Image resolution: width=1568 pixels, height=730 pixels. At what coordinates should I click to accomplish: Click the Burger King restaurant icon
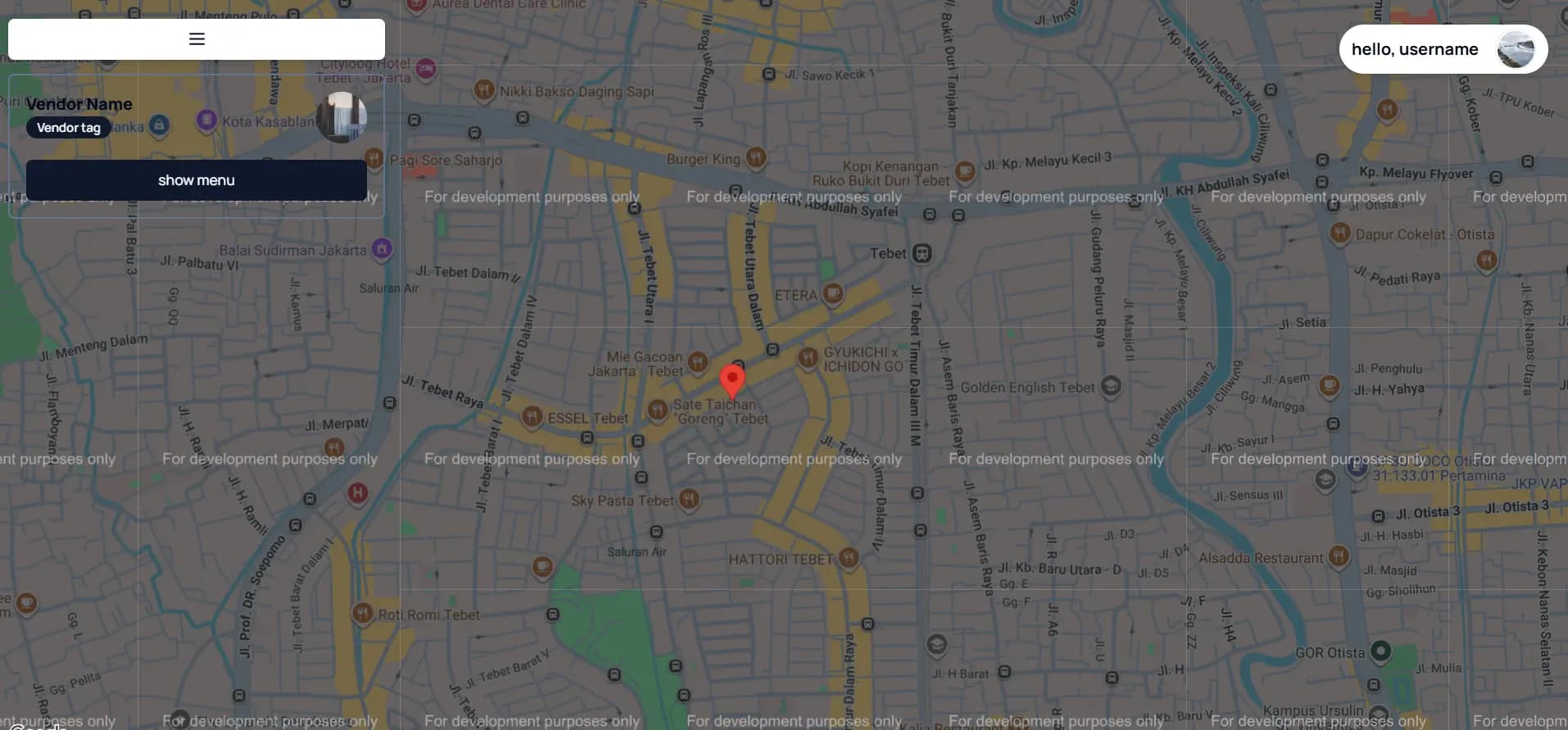[756, 157]
